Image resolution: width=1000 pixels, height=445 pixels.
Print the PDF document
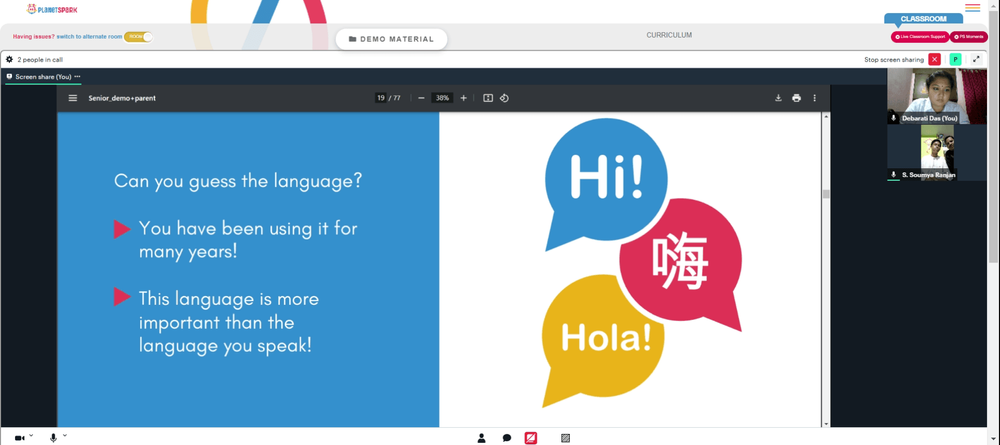796,98
